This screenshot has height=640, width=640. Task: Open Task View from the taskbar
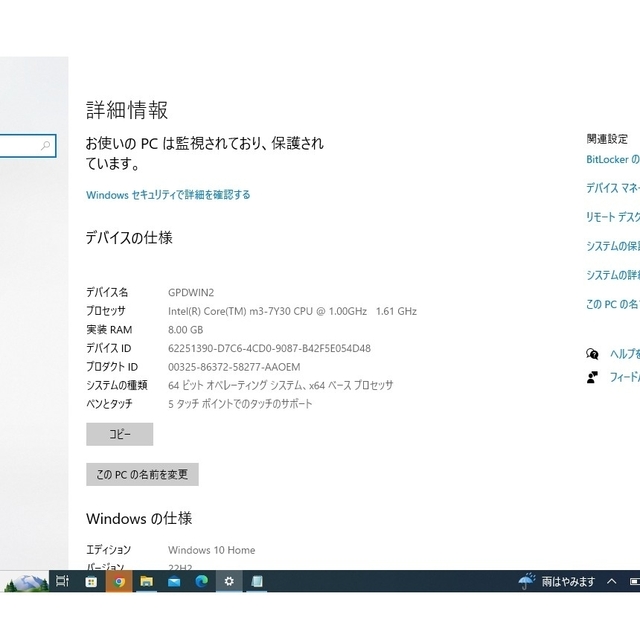pyautogui.click(x=62, y=581)
